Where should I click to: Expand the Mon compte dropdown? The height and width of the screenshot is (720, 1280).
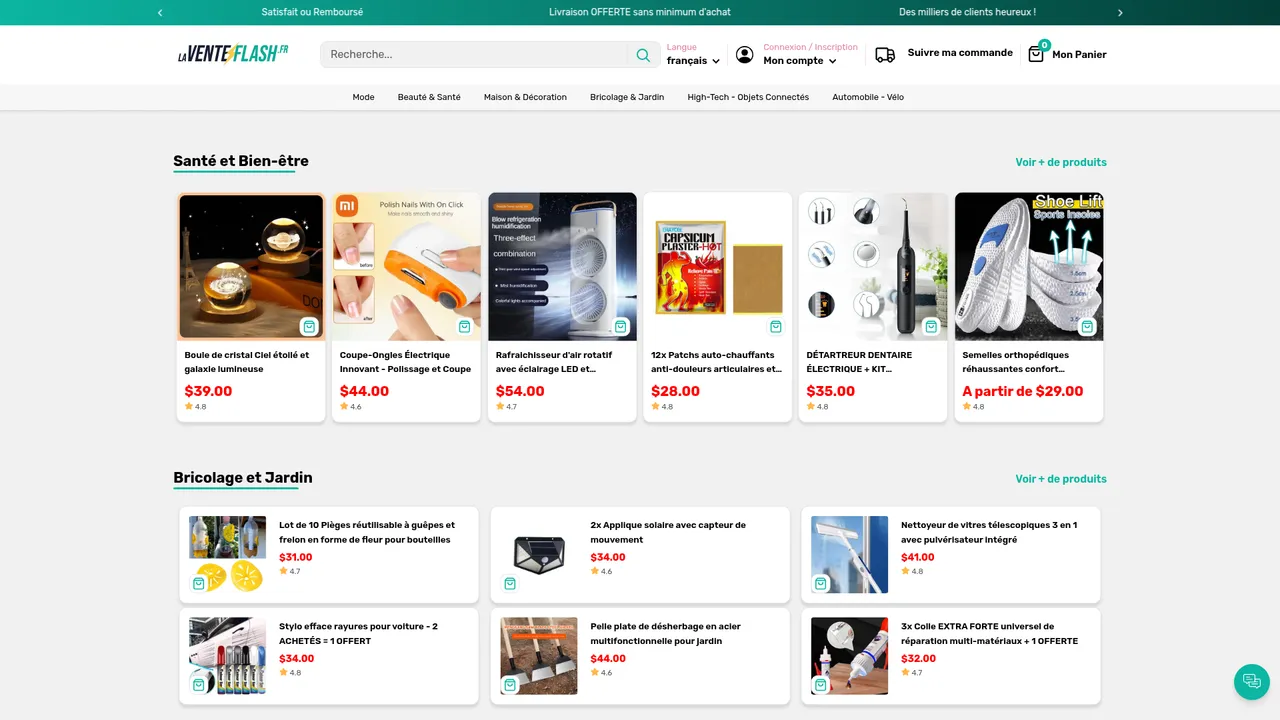click(800, 61)
